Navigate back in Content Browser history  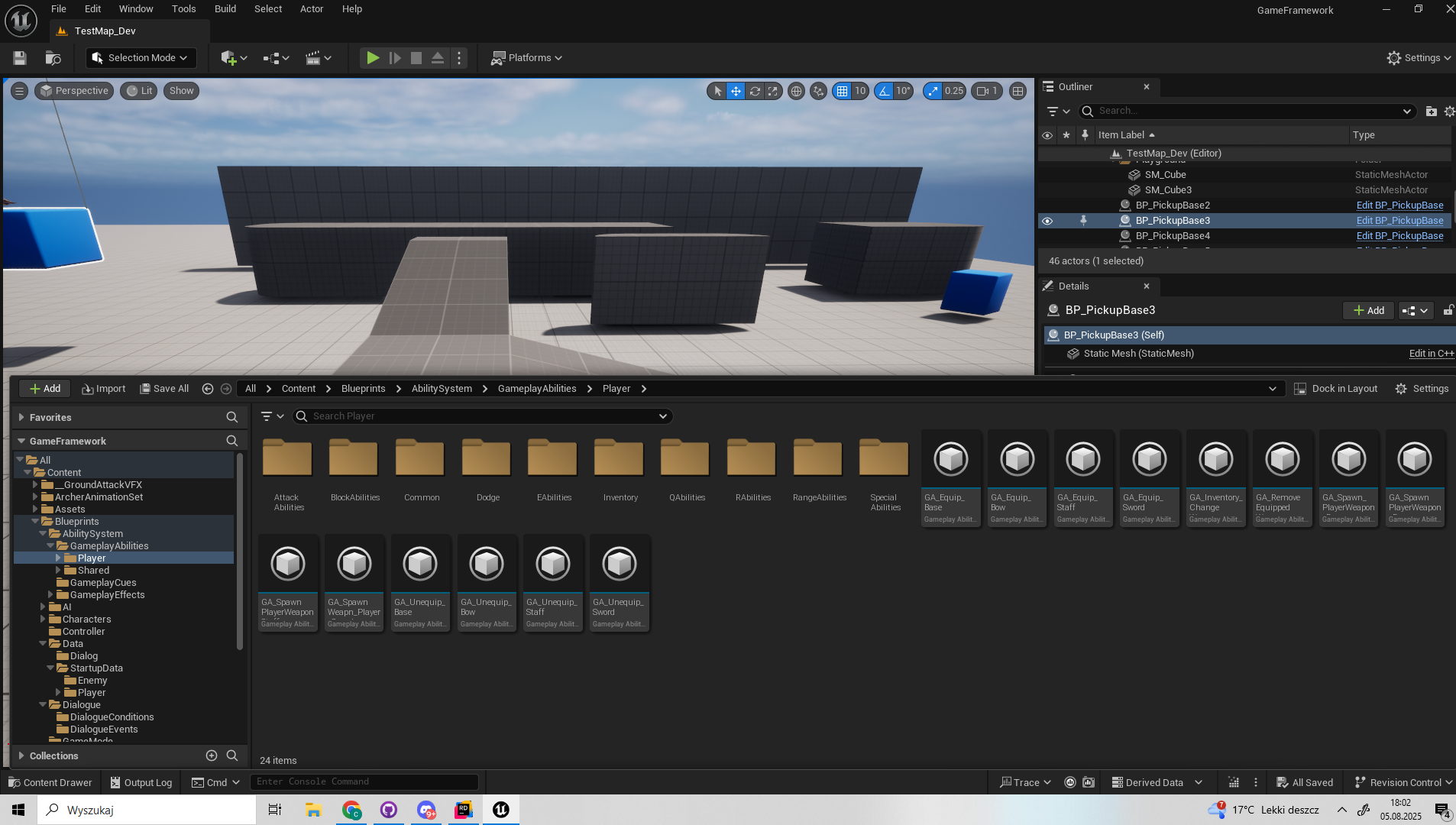click(x=207, y=389)
